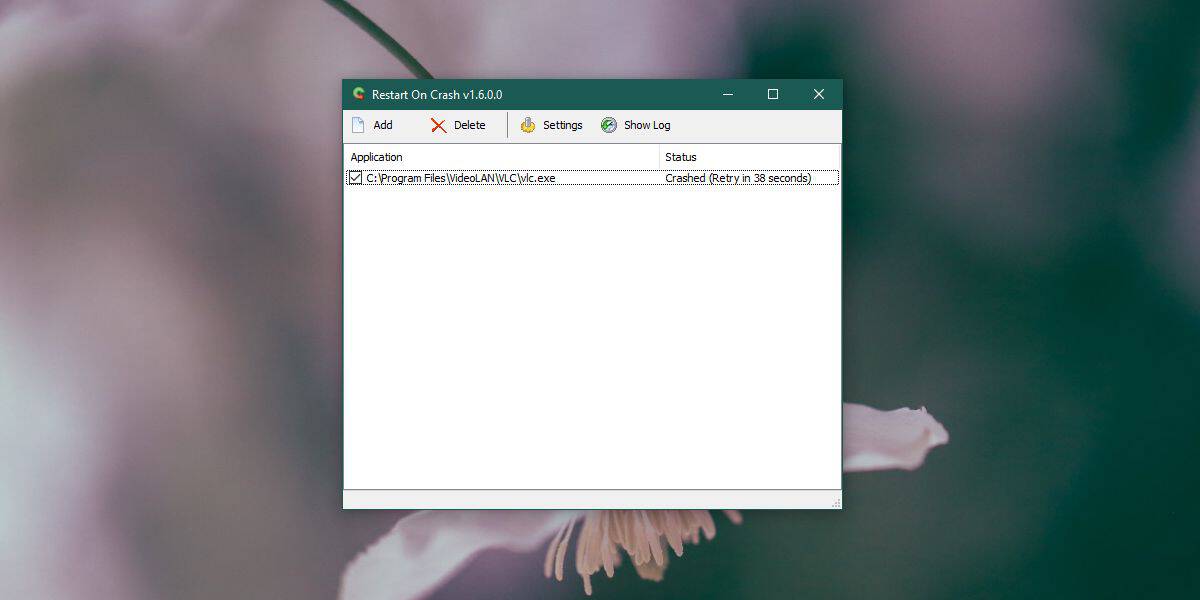Click the 'Crashed (Retry in 38 seconds)' status
The height and width of the screenshot is (600, 1200).
click(x=738, y=178)
